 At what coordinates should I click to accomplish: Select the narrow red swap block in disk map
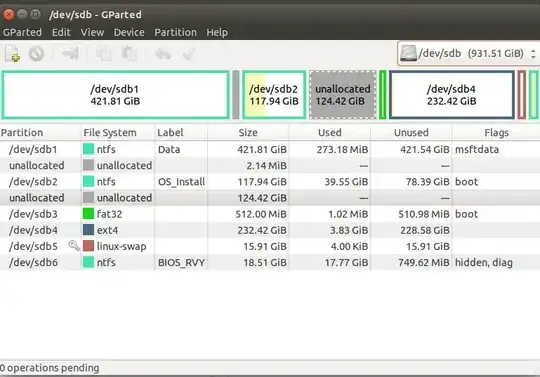click(x=522, y=95)
